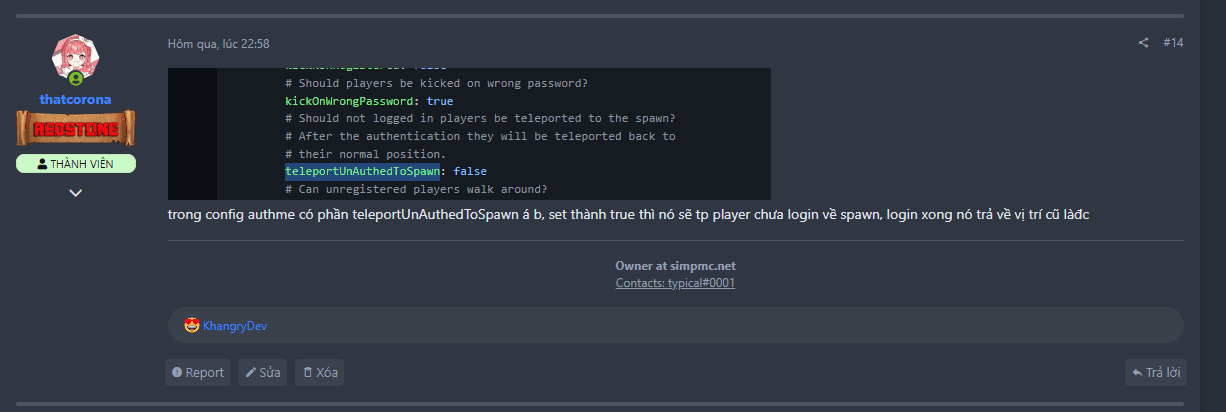Report this post
1226x412 pixels.
point(197,373)
